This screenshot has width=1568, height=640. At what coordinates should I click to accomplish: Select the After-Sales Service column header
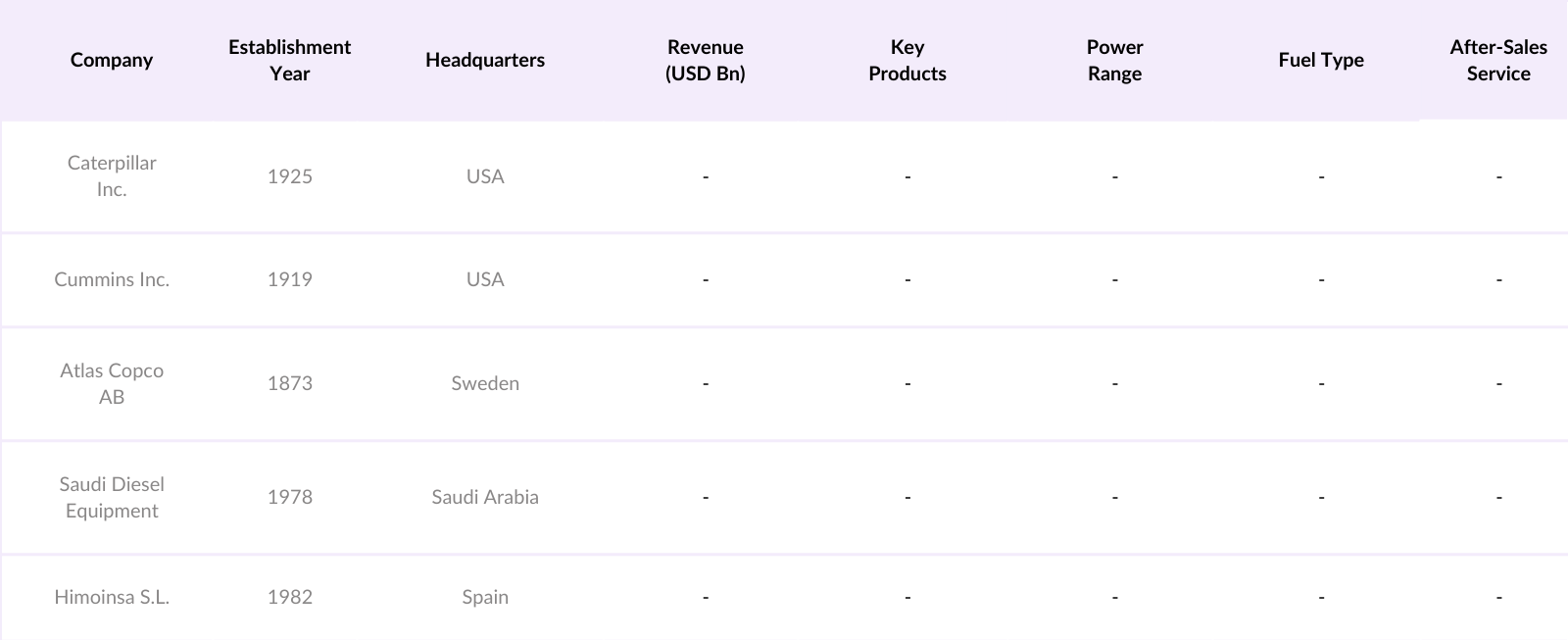[x=1498, y=60]
